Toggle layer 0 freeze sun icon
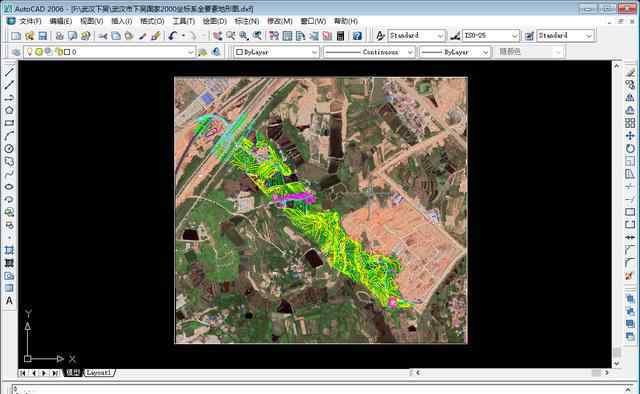The height and width of the screenshot is (394, 640). (x=39, y=52)
